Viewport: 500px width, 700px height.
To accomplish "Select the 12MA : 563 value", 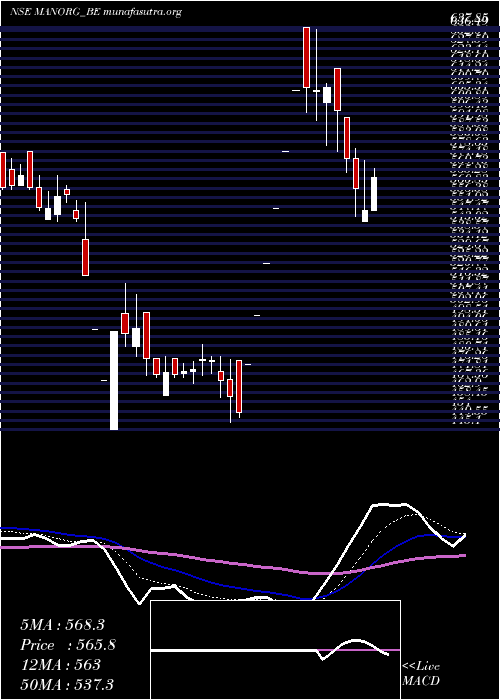I will point(60,665).
